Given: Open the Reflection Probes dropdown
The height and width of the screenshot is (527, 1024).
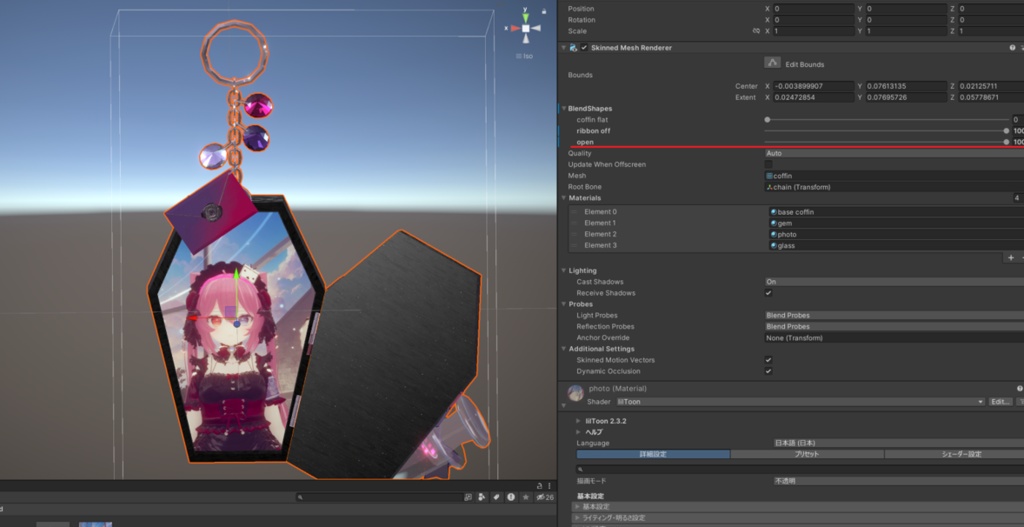Looking at the screenshot, I should point(894,327).
